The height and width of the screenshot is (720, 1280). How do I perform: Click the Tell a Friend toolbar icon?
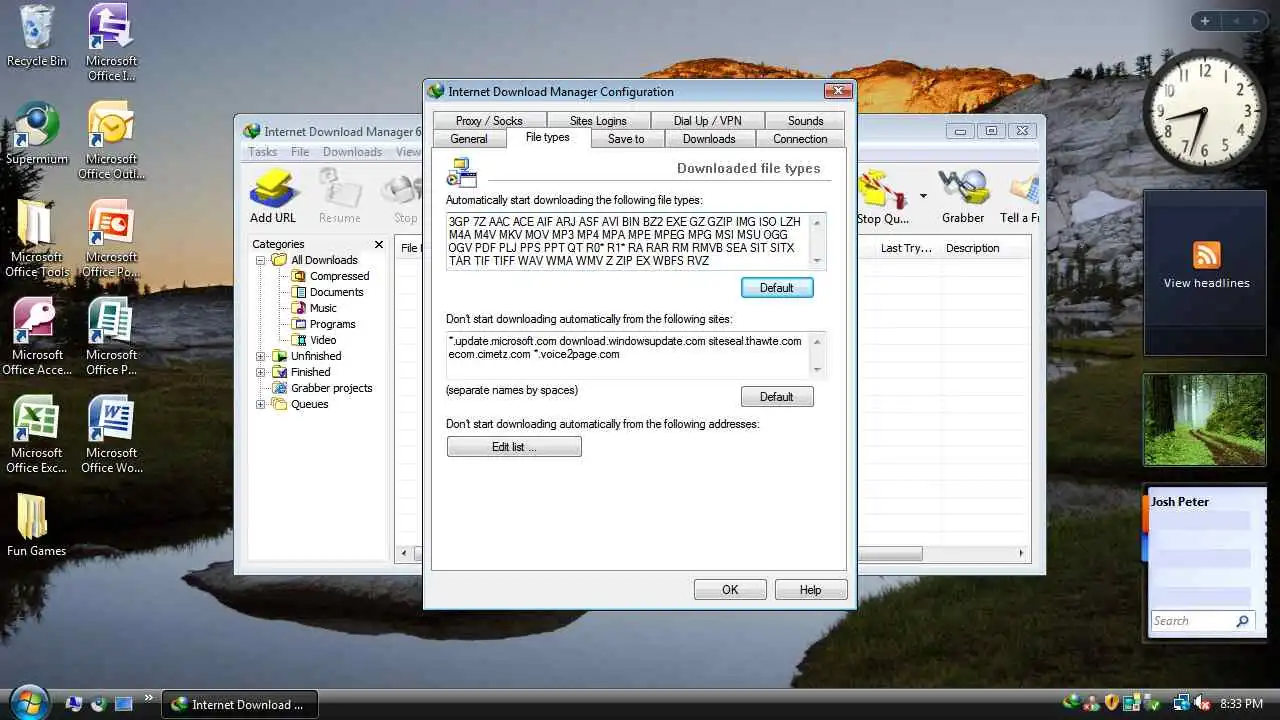pyautogui.click(x=1019, y=197)
